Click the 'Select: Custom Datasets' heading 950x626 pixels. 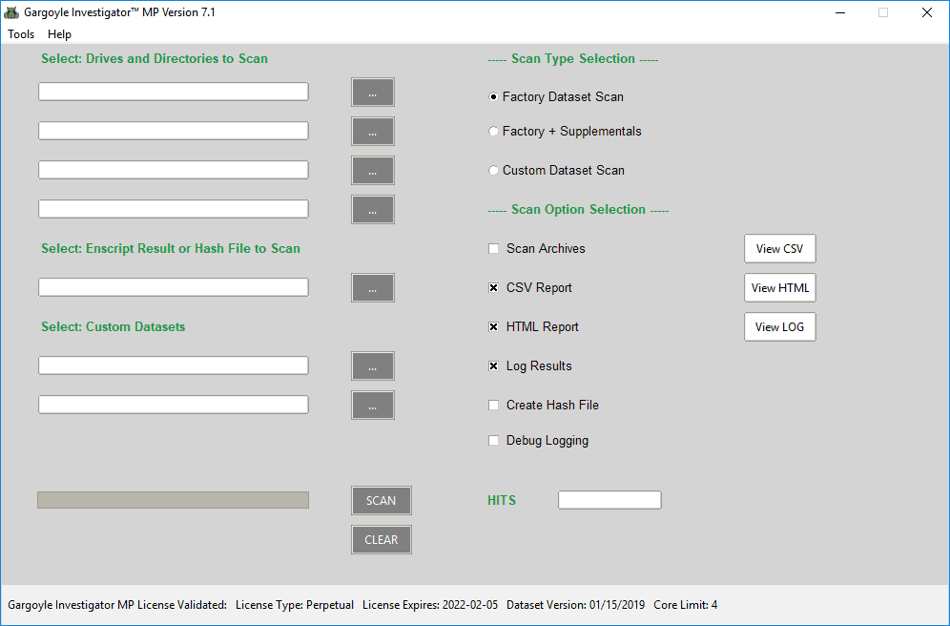click(x=113, y=327)
